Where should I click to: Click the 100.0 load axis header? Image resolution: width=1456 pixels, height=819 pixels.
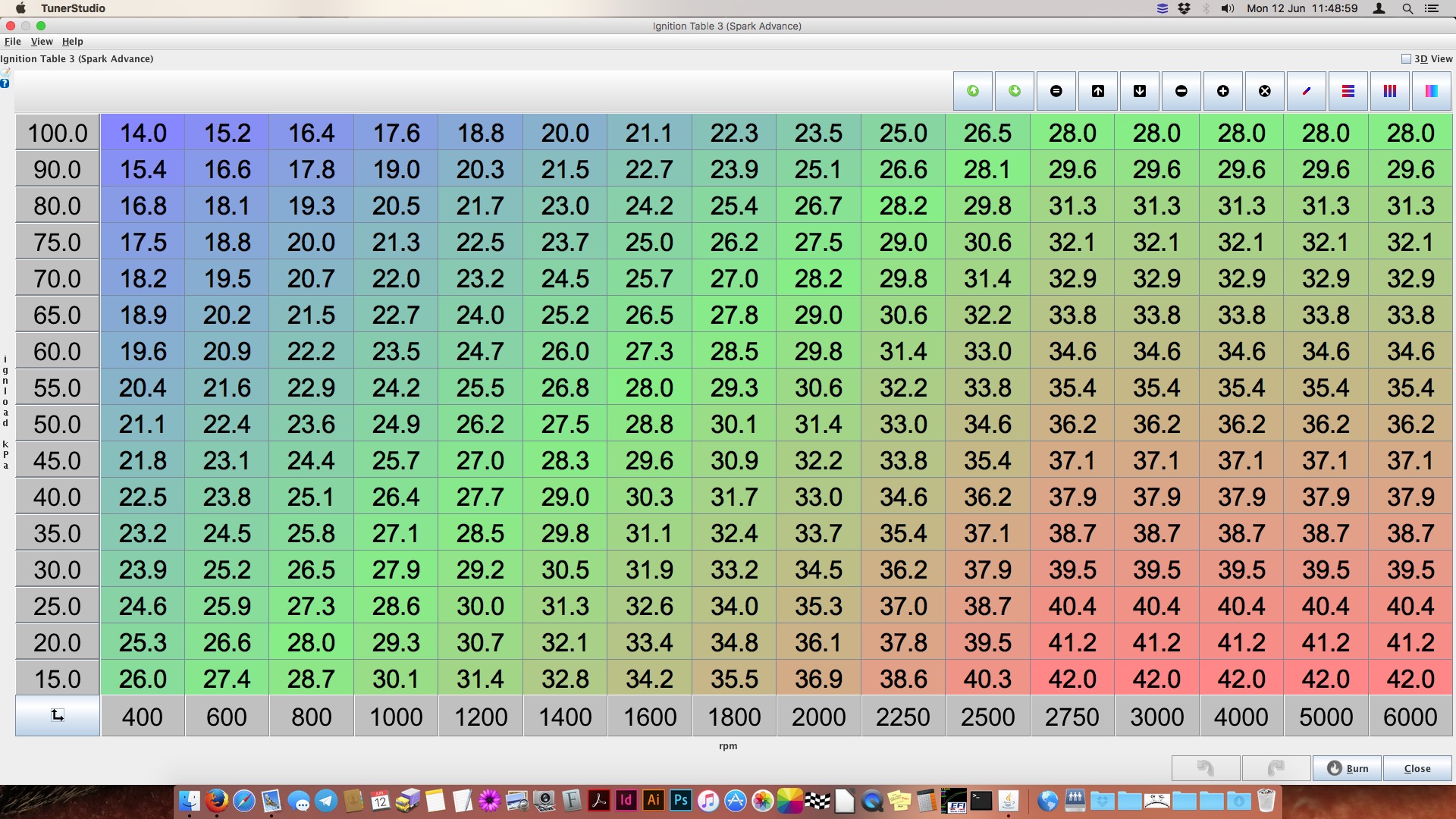58,133
